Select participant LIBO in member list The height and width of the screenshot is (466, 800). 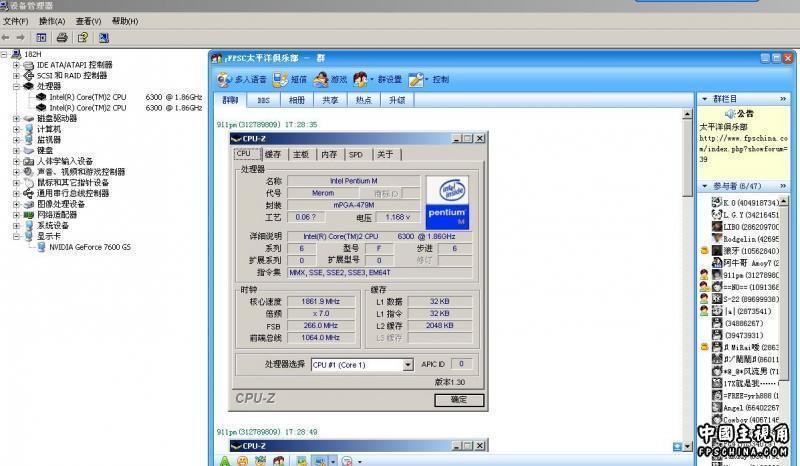(x=745, y=227)
